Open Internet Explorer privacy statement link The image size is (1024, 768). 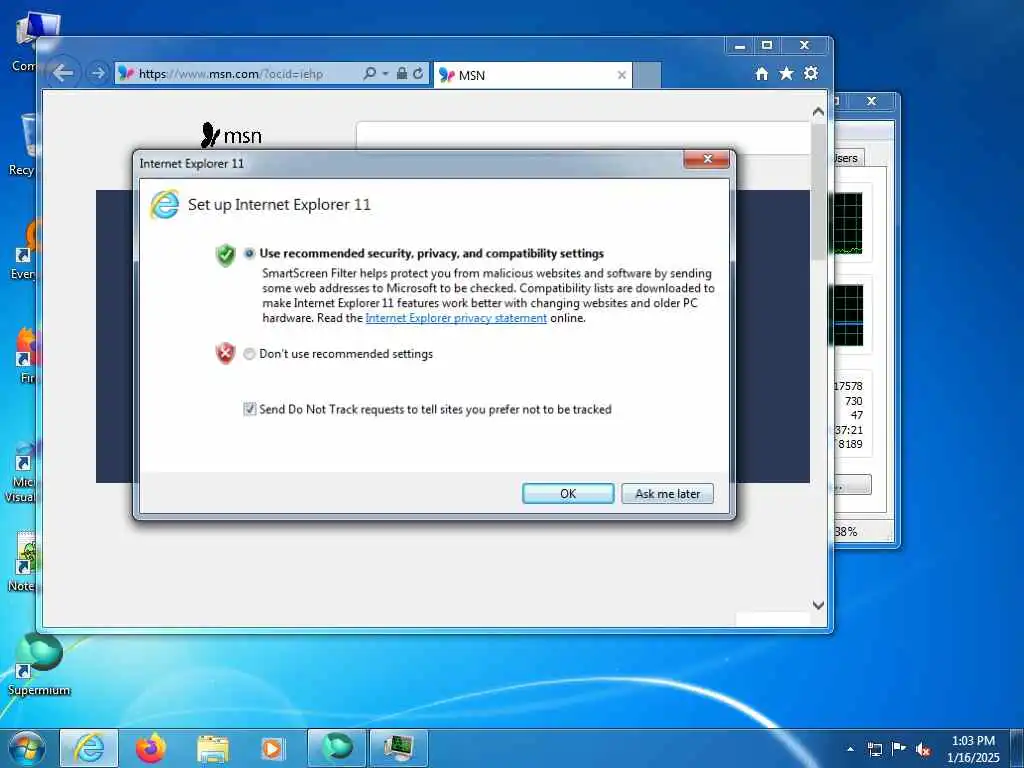[456, 318]
